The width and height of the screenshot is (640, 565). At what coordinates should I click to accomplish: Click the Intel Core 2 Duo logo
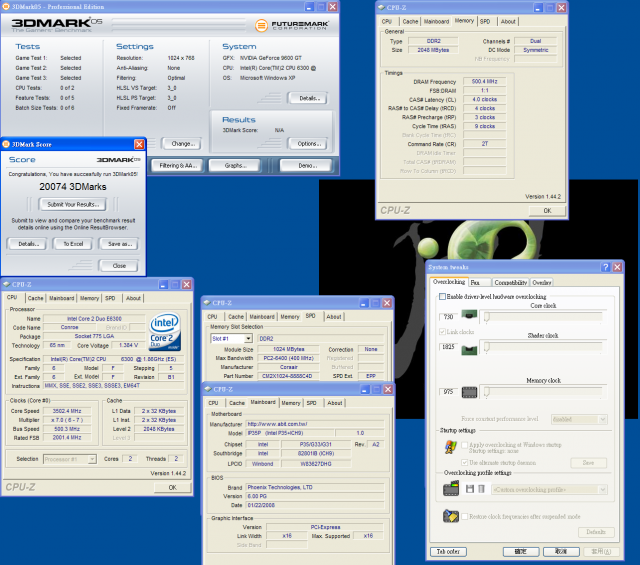[x=164, y=331]
